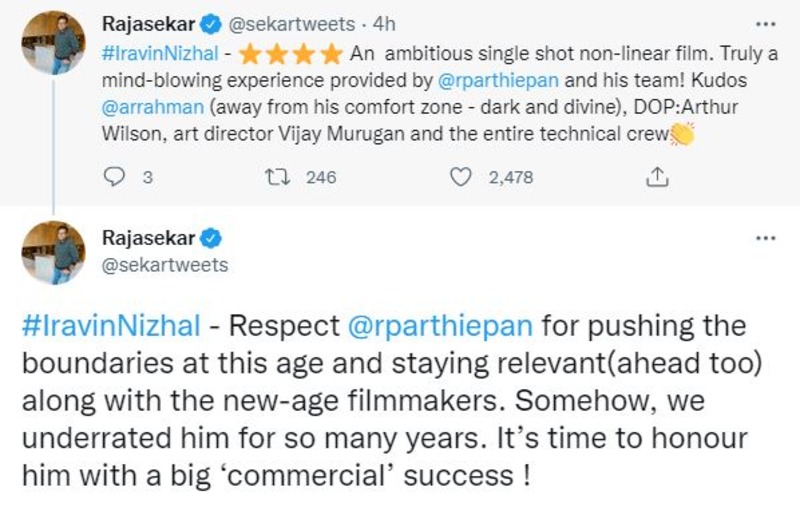
Task: Click the Rajasekar name on first tweet
Action: tap(150, 20)
